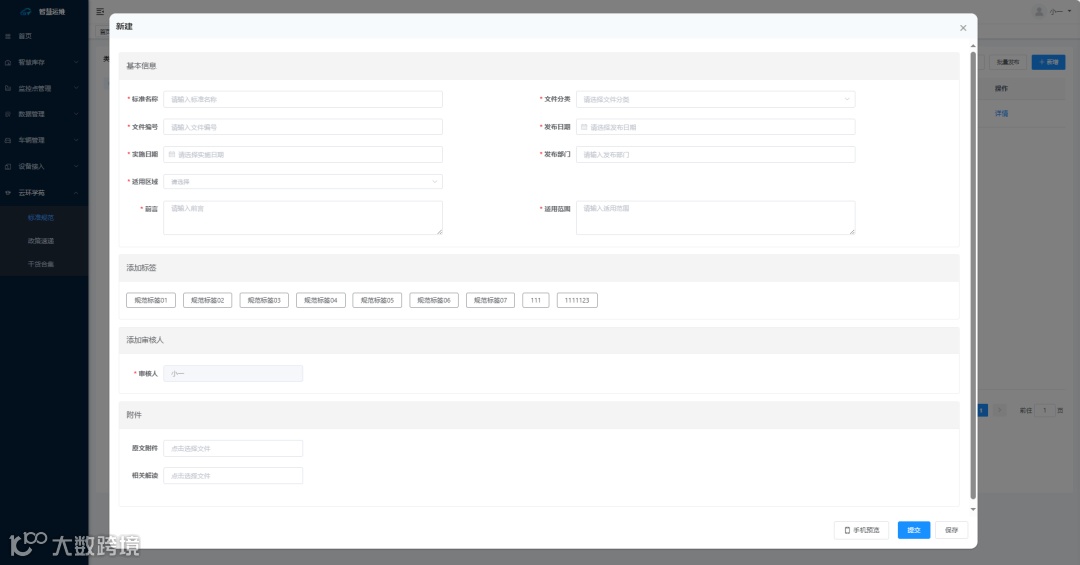Screen dimensions: 1080x565
Task: Expand the 智慧库存 menu chevron
Action: coord(76,62)
